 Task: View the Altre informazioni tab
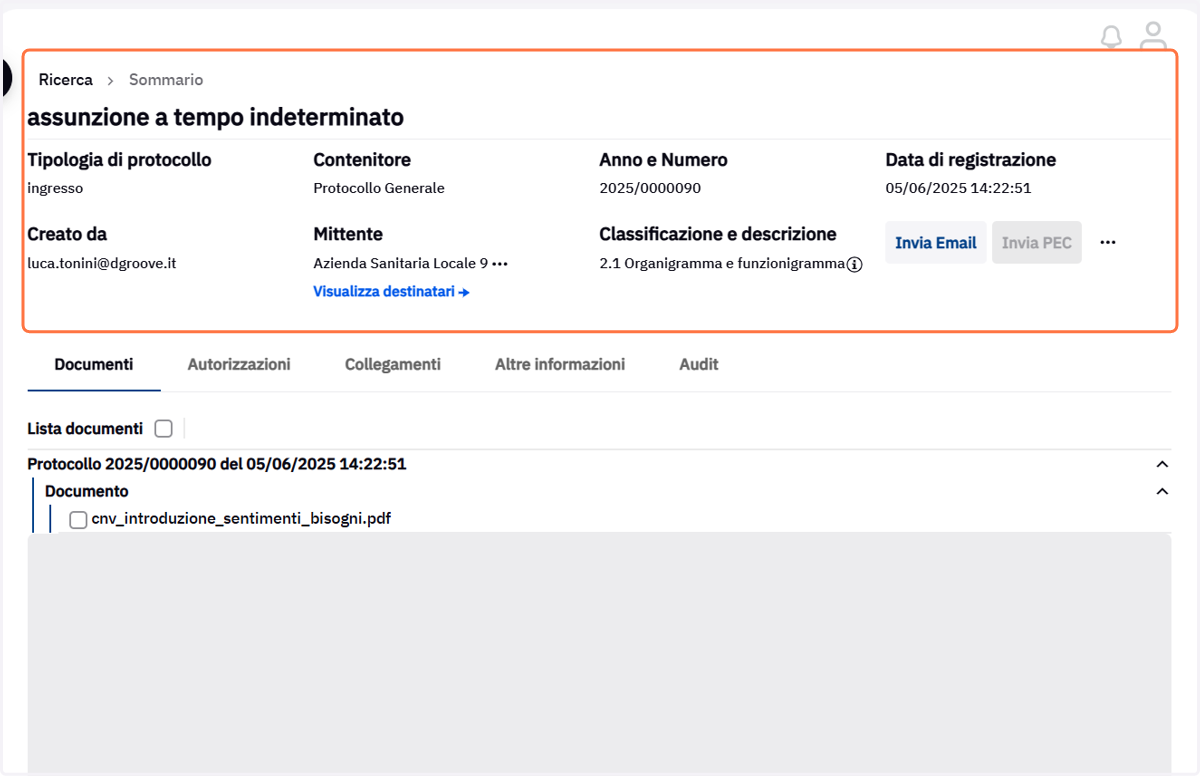560,365
